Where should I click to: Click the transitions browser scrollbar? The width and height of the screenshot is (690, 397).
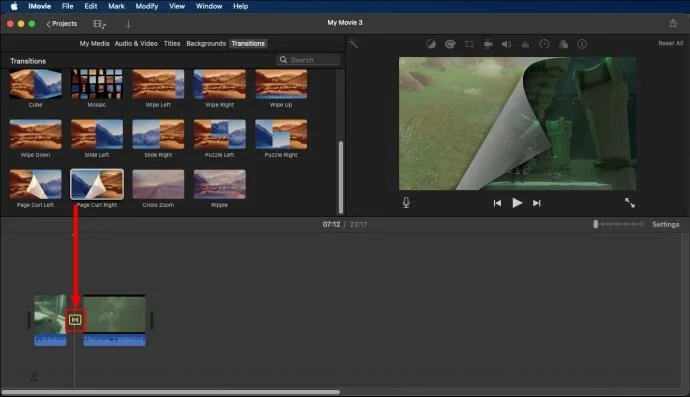pos(341,177)
